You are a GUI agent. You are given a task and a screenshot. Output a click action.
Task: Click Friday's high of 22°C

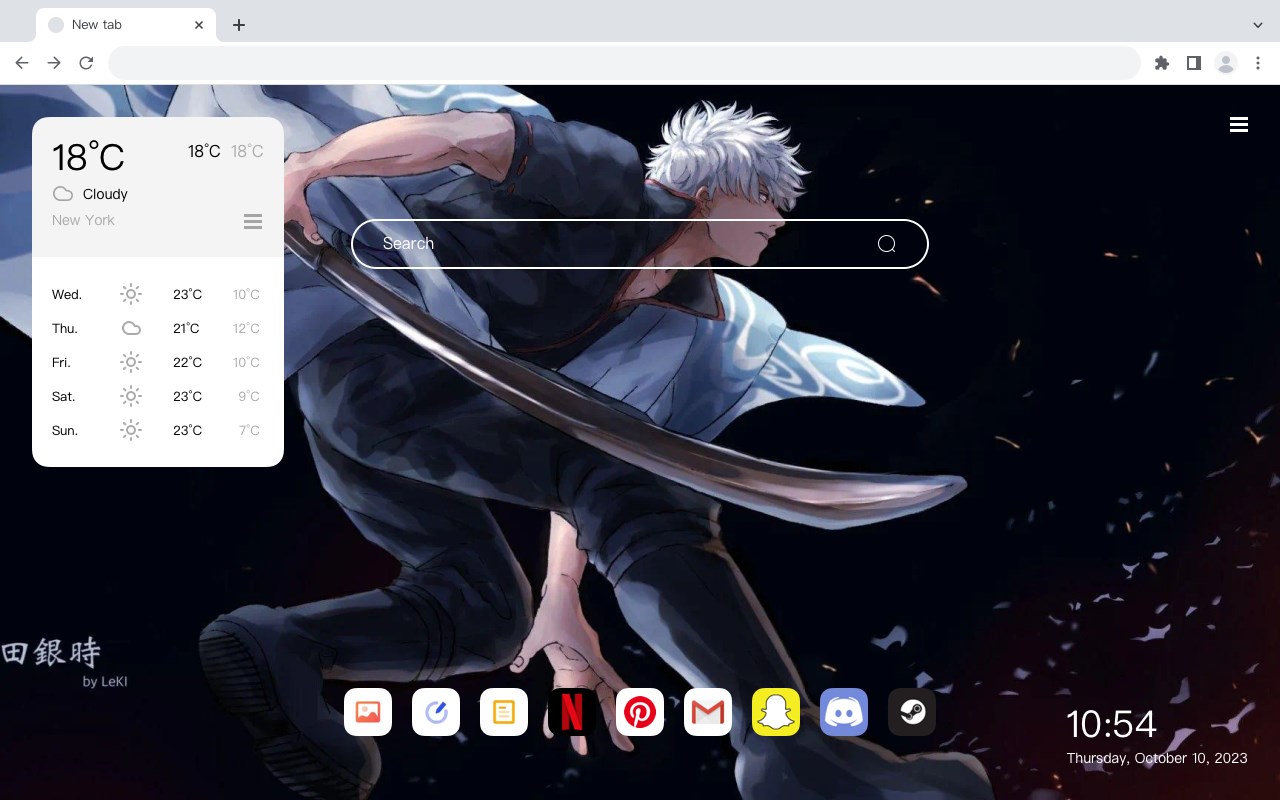(x=187, y=362)
